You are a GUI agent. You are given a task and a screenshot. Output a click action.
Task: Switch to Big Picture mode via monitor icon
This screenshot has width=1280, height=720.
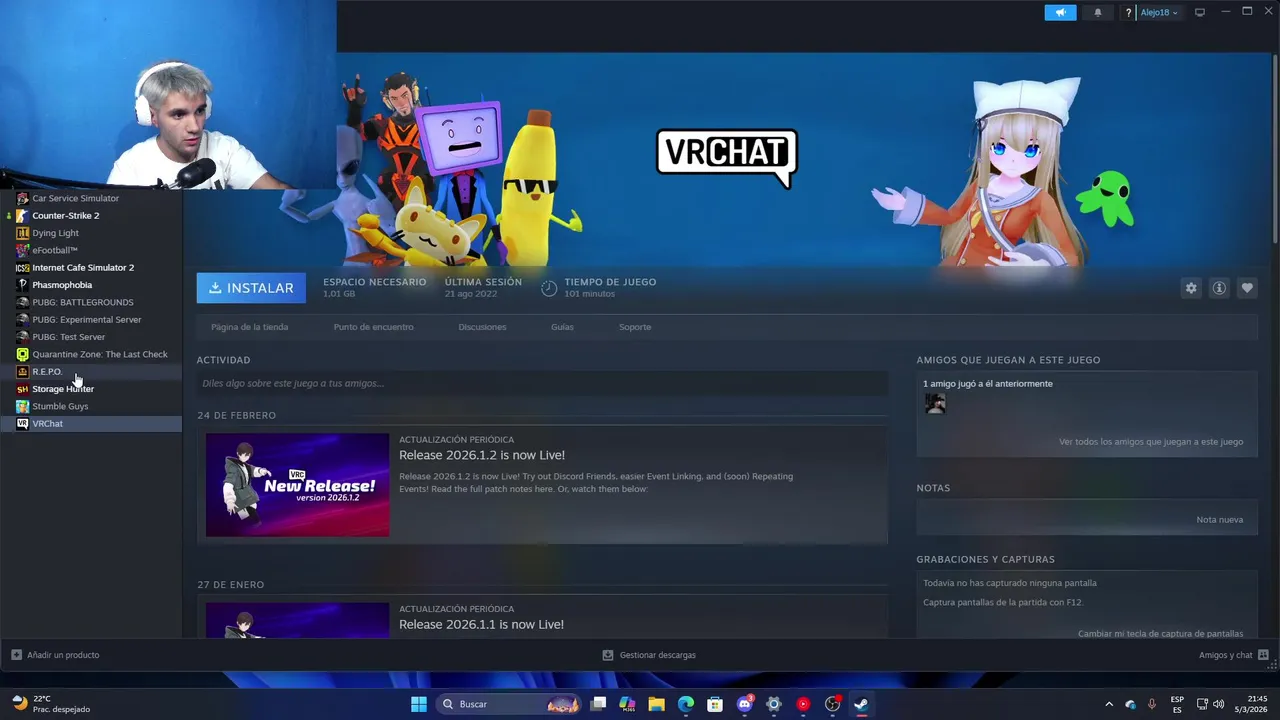tap(1200, 13)
